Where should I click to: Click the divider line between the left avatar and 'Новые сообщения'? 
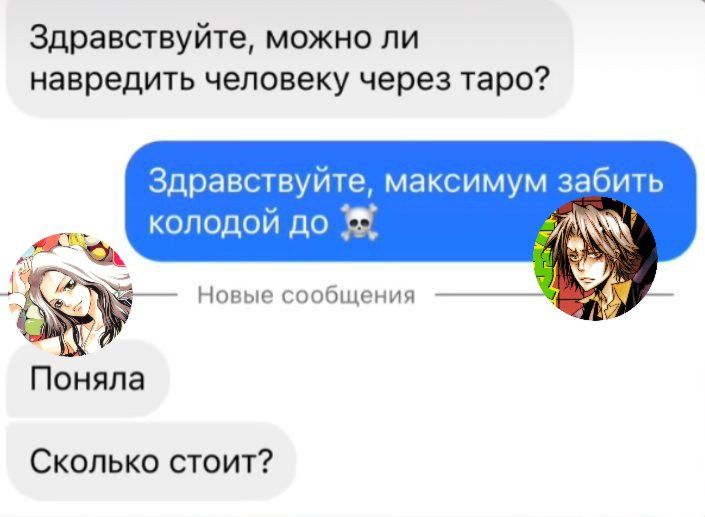click(x=155, y=295)
